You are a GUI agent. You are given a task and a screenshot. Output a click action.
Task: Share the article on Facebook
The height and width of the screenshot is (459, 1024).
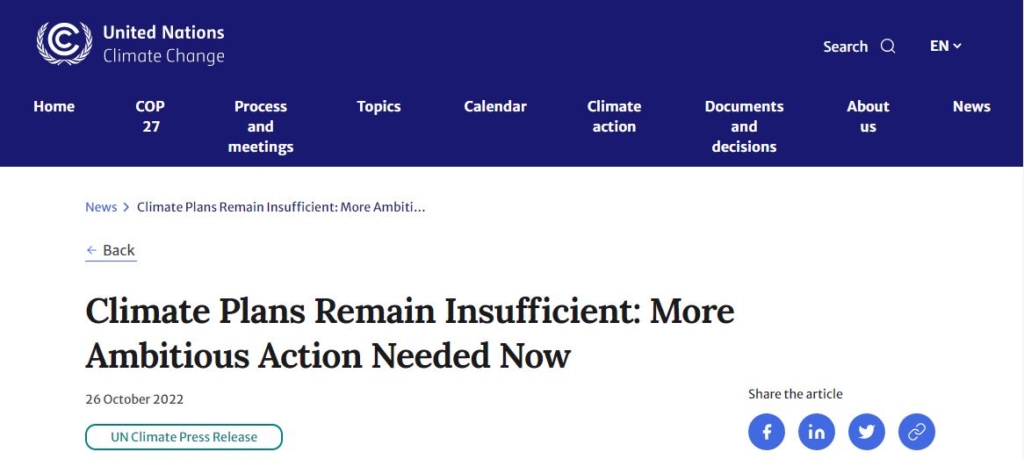tap(767, 432)
